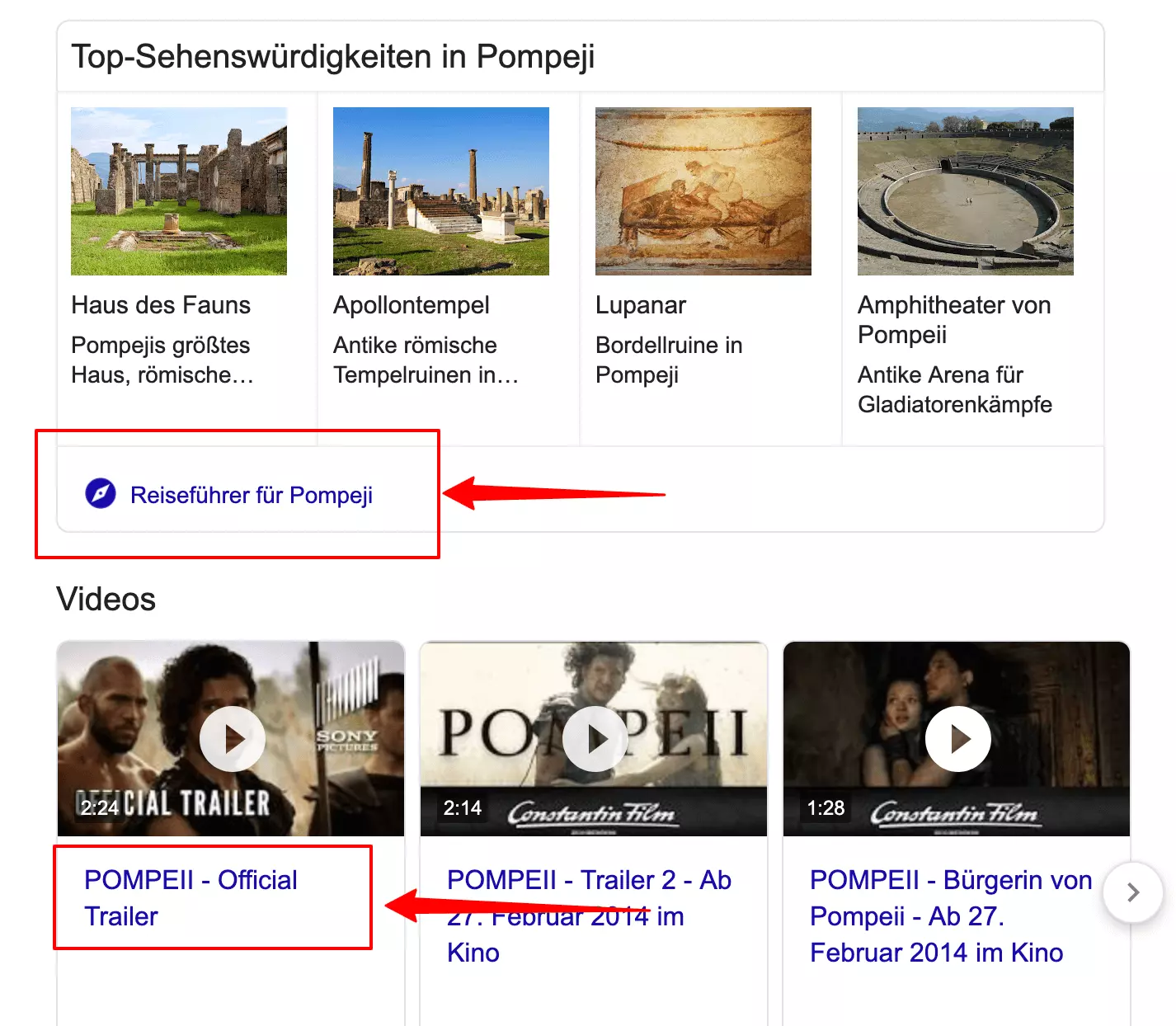Open the Haus des Fauns photo
Viewport: 1176px width, 1026px height.
[179, 191]
